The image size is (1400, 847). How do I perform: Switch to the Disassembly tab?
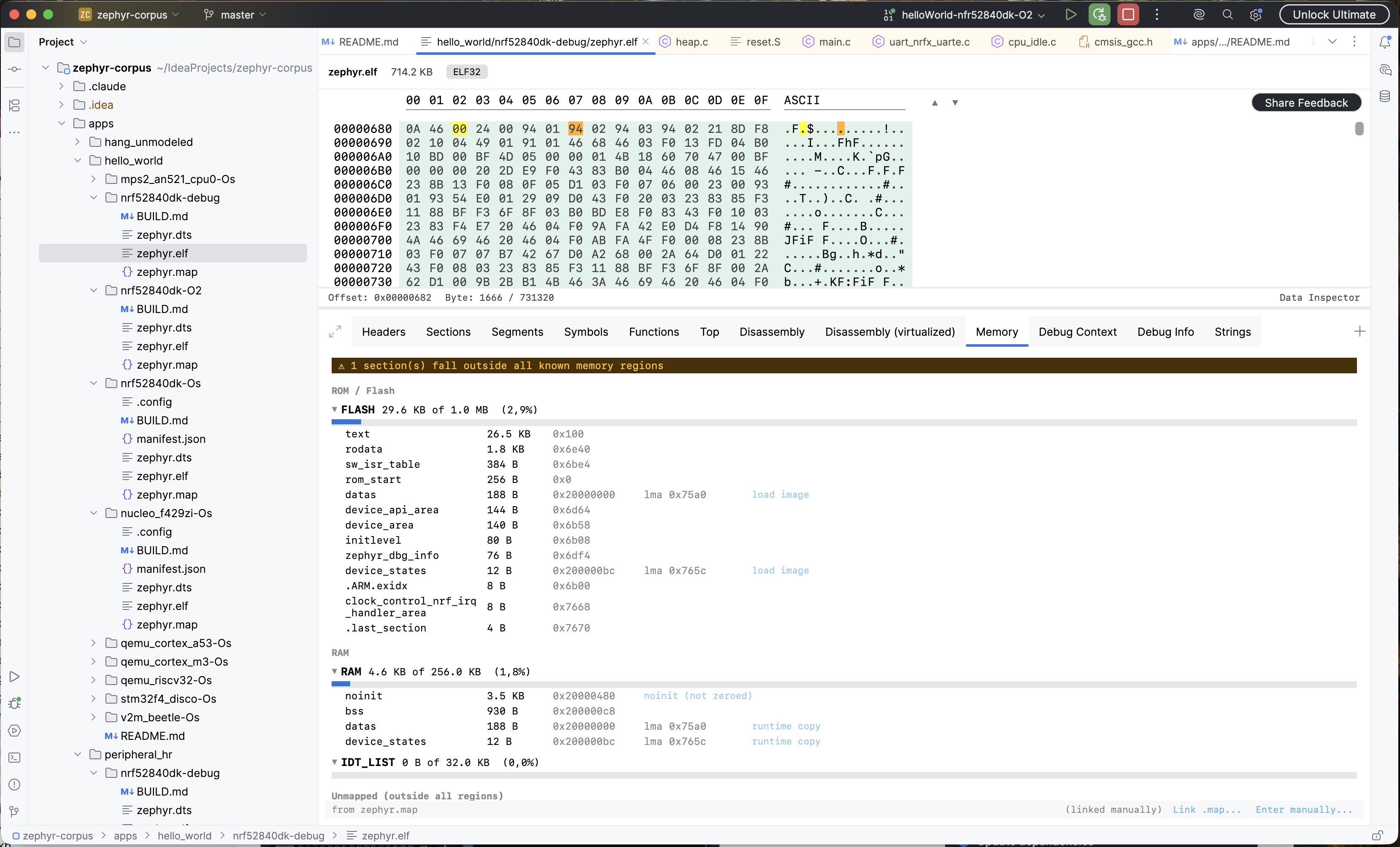(772, 332)
